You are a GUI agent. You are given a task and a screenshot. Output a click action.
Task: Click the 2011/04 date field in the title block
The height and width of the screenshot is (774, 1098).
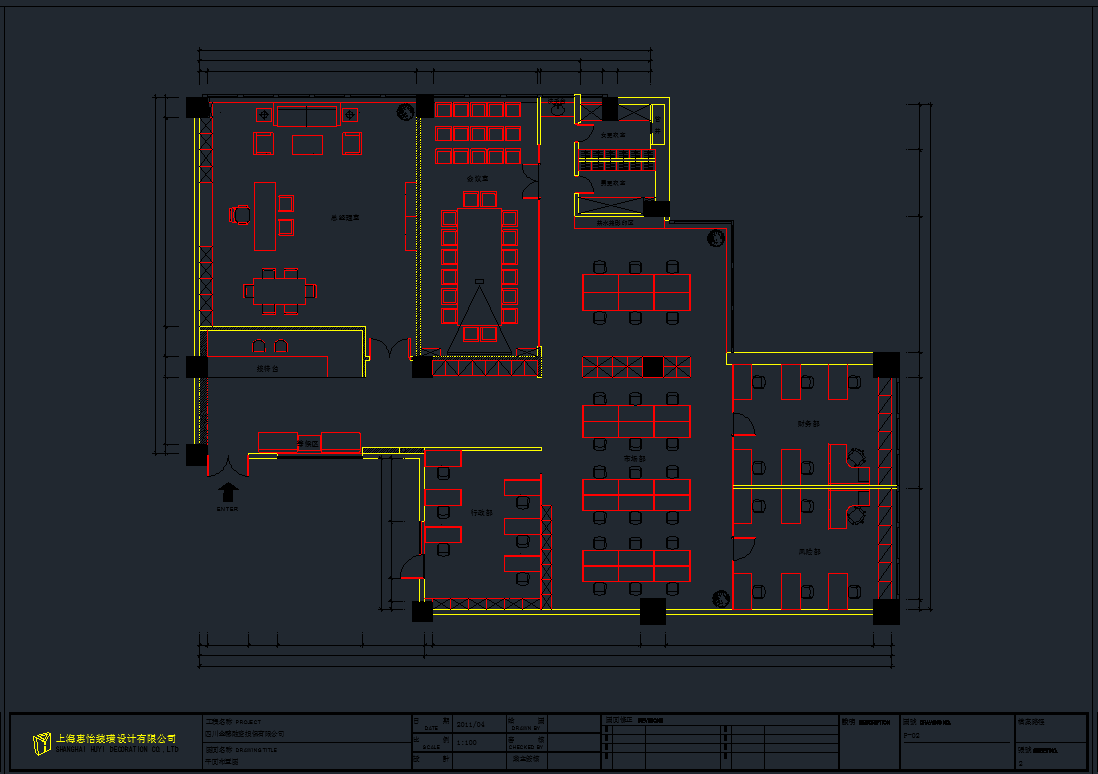[x=470, y=724]
